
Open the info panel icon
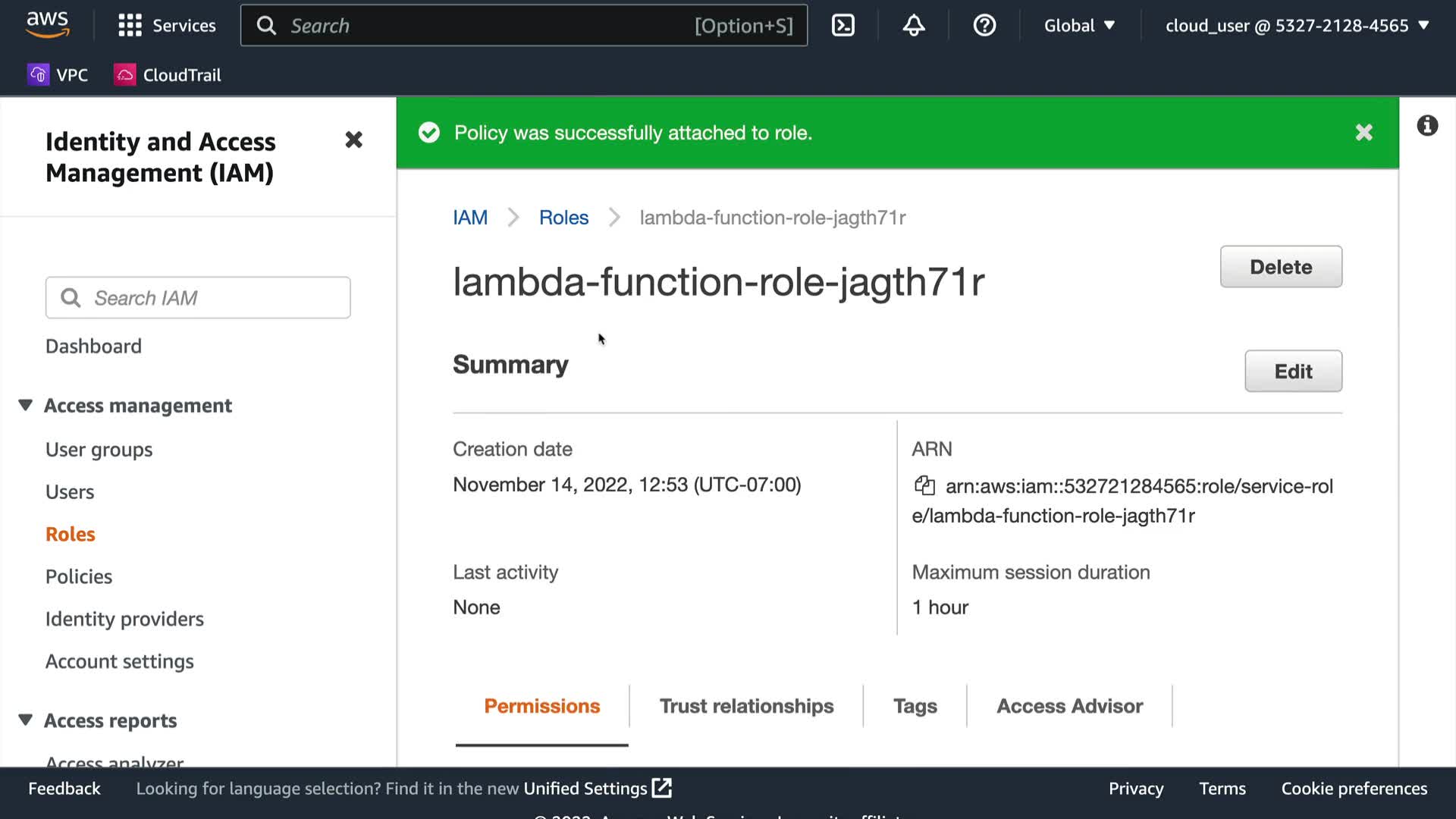pos(1426,125)
